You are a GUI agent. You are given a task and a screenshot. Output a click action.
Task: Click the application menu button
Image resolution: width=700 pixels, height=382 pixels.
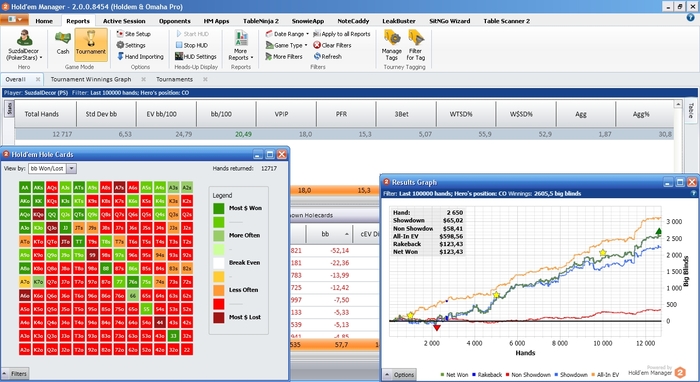coord(15,20)
